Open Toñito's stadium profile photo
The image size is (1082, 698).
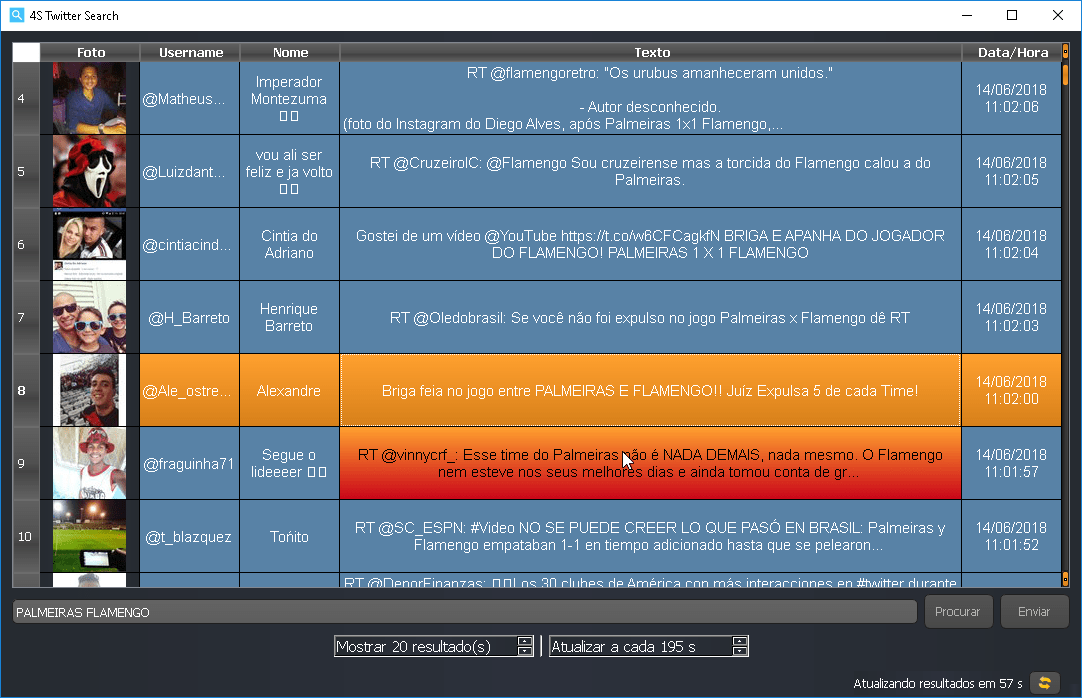coord(90,537)
